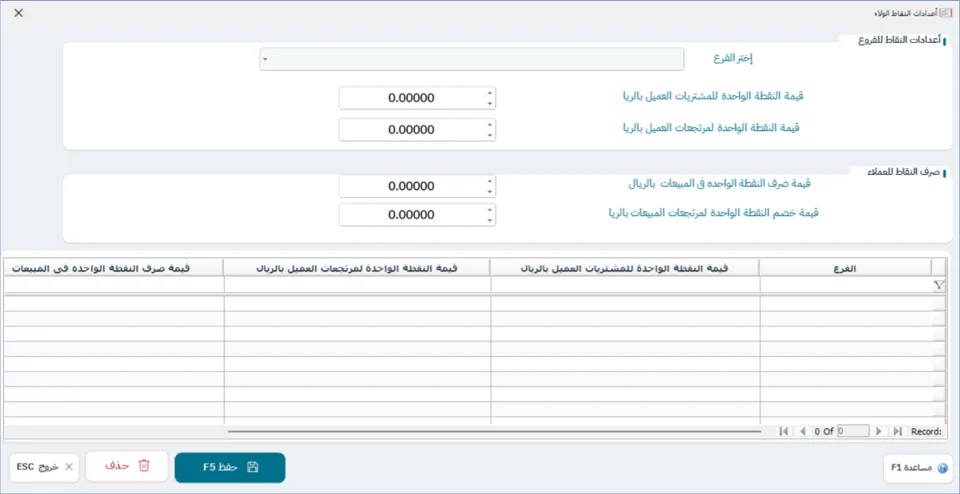Click the filter cell under branch column
The width and height of the screenshot is (960, 494).
tap(846, 285)
